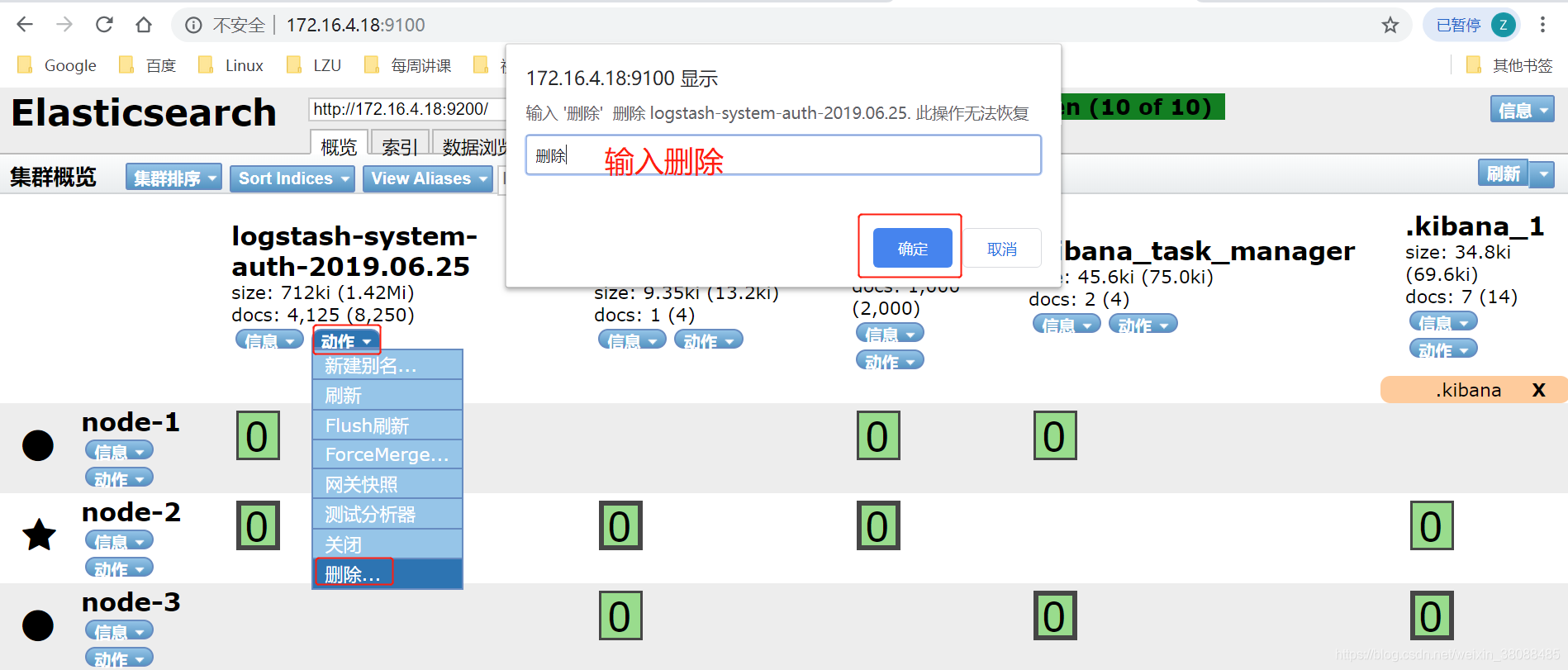Open the 集群排序 dropdown

tap(173, 178)
